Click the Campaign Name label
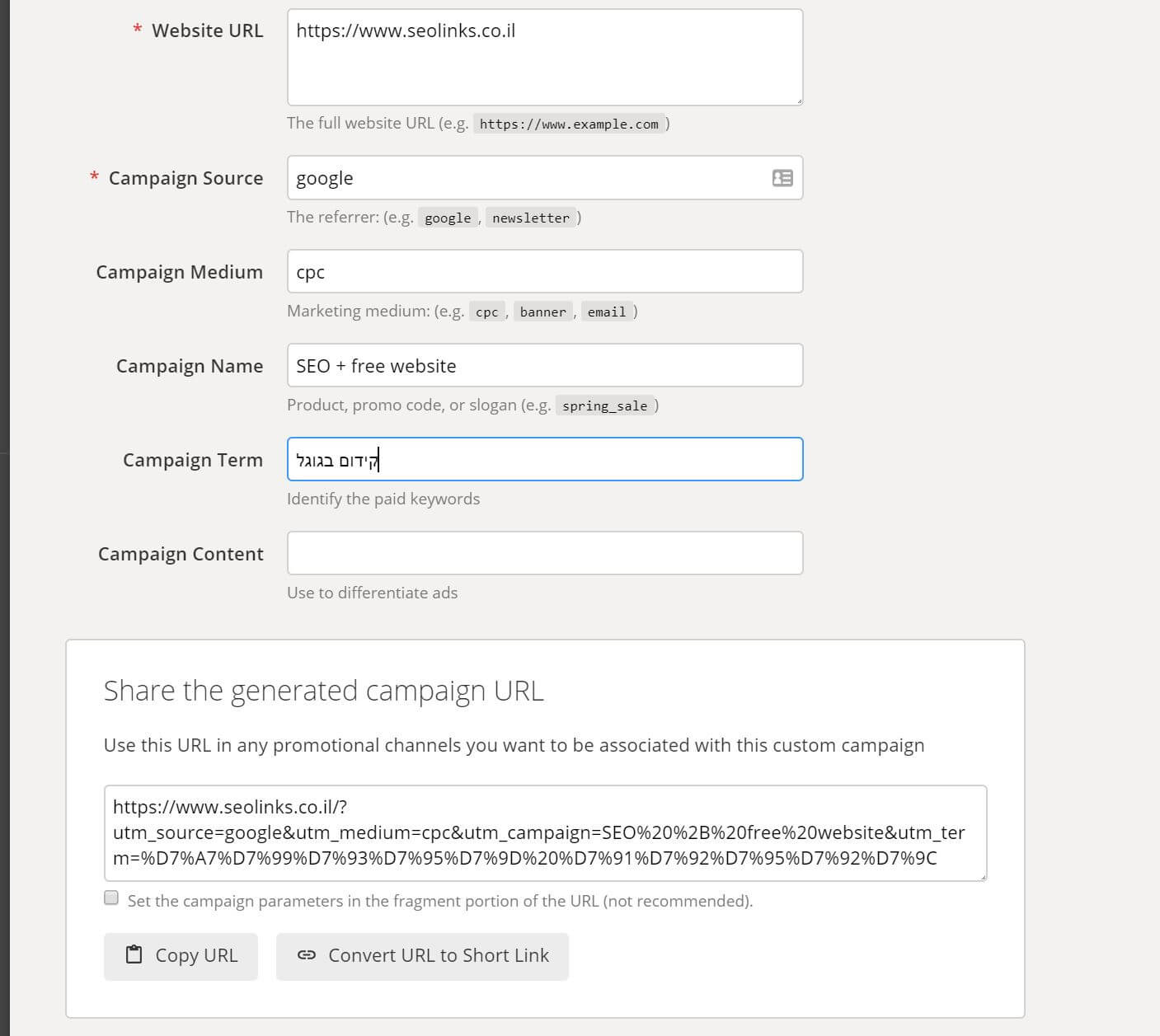Screen dimensions: 1160x1036 [190, 366]
